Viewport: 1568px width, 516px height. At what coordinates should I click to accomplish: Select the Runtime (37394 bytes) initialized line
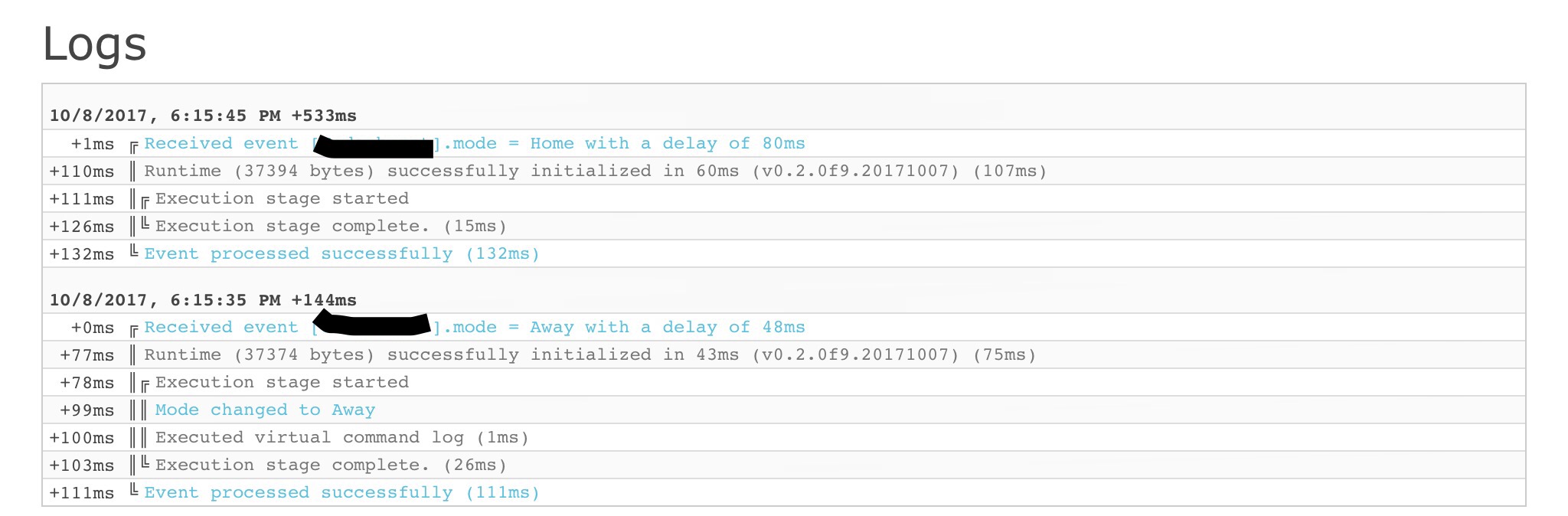(595, 171)
